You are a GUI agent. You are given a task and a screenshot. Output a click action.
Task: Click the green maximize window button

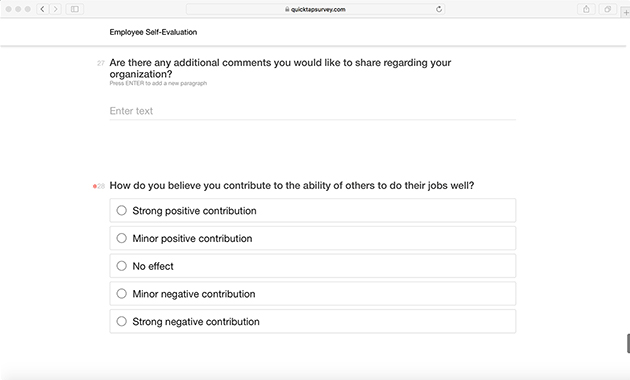[x=28, y=9]
